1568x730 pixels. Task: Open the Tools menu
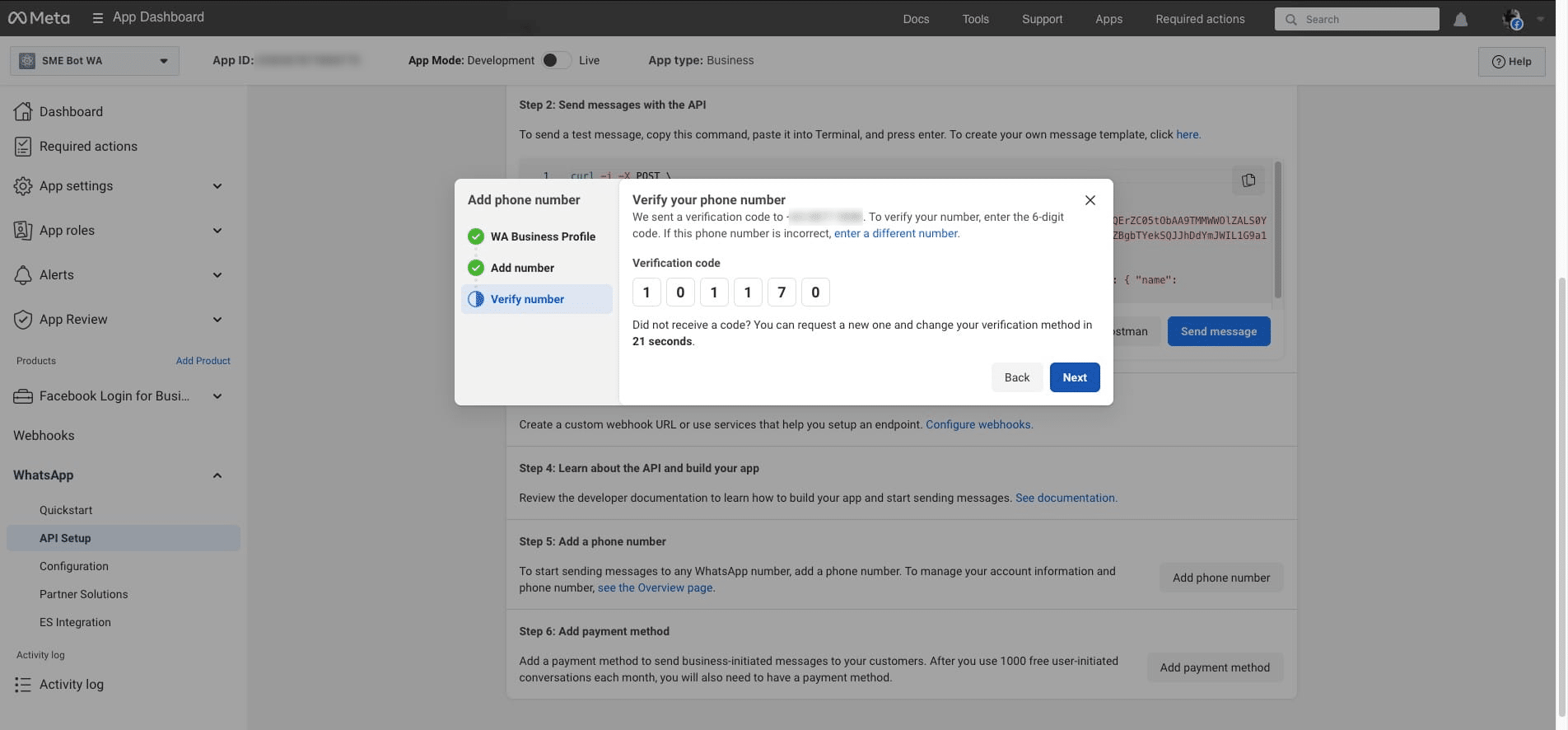click(976, 19)
